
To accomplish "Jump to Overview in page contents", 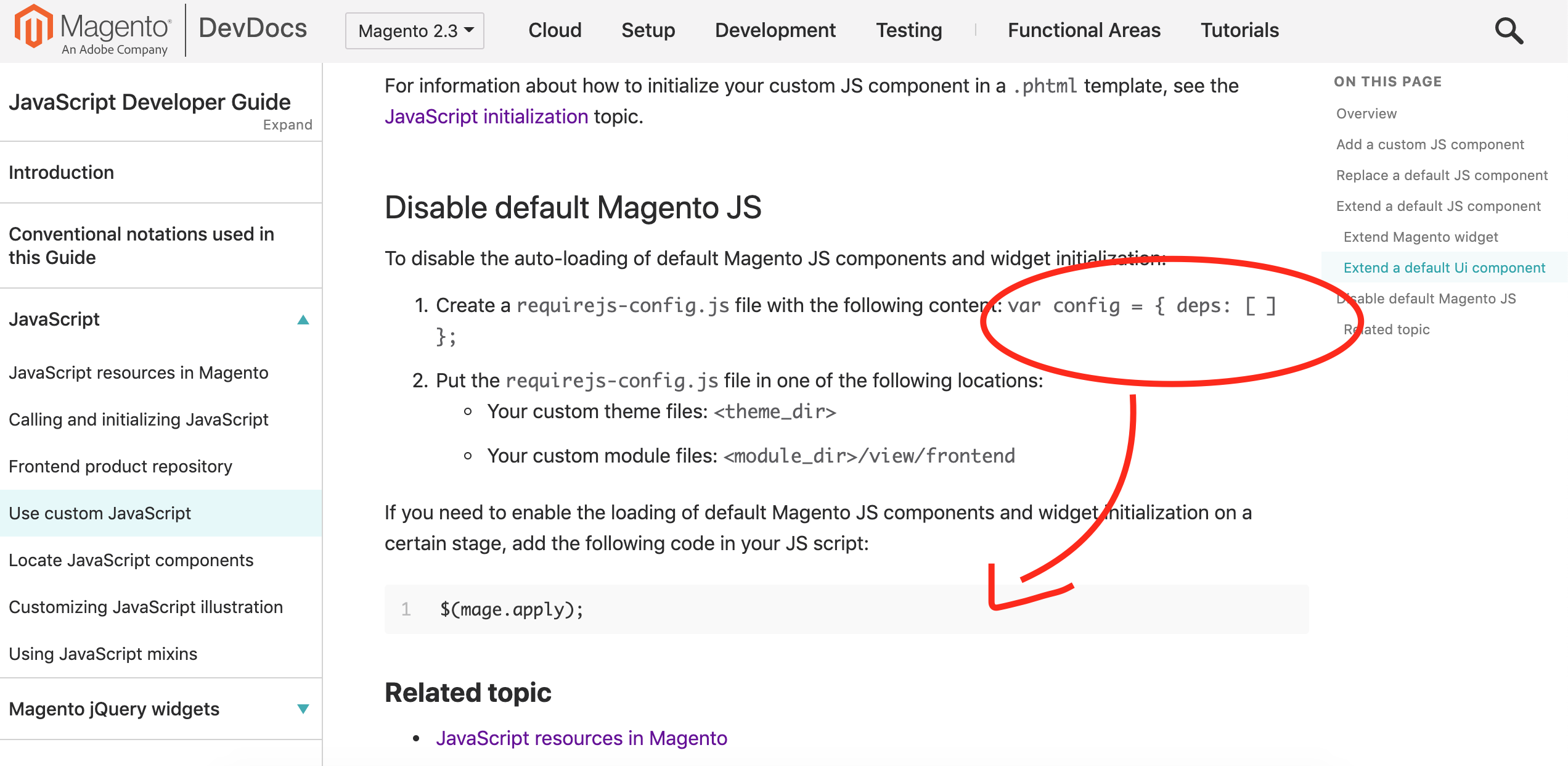I will [1366, 113].
